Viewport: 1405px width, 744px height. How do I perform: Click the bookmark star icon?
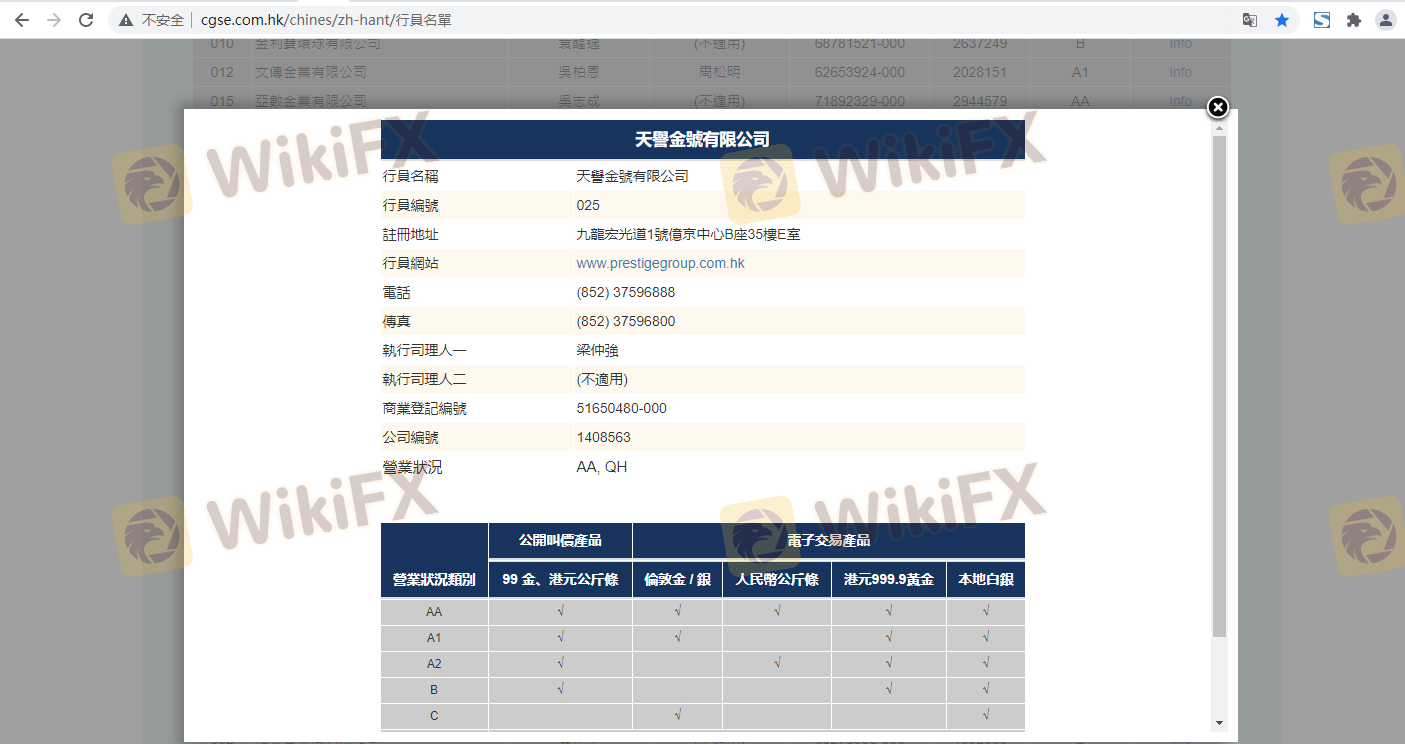(x=1282, y=20)
